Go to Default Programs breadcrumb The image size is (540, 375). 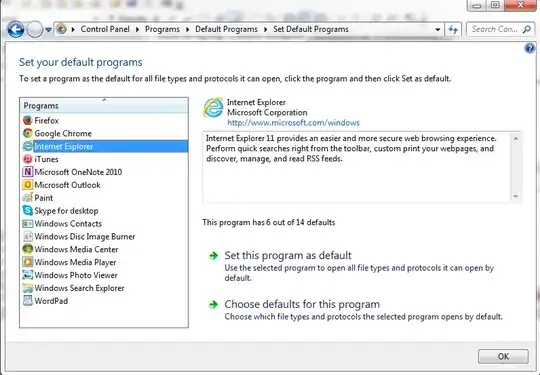226,29
